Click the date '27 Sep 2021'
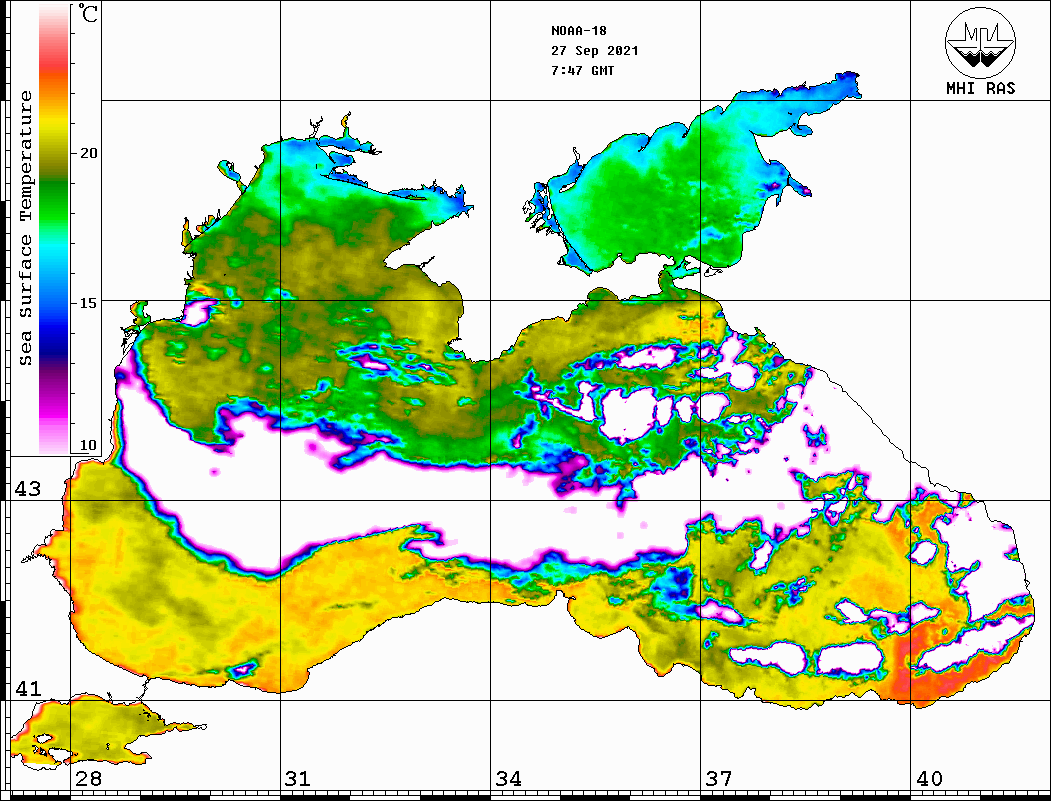This screenshot has width=1051, height=801. click(x=595, y=51)
